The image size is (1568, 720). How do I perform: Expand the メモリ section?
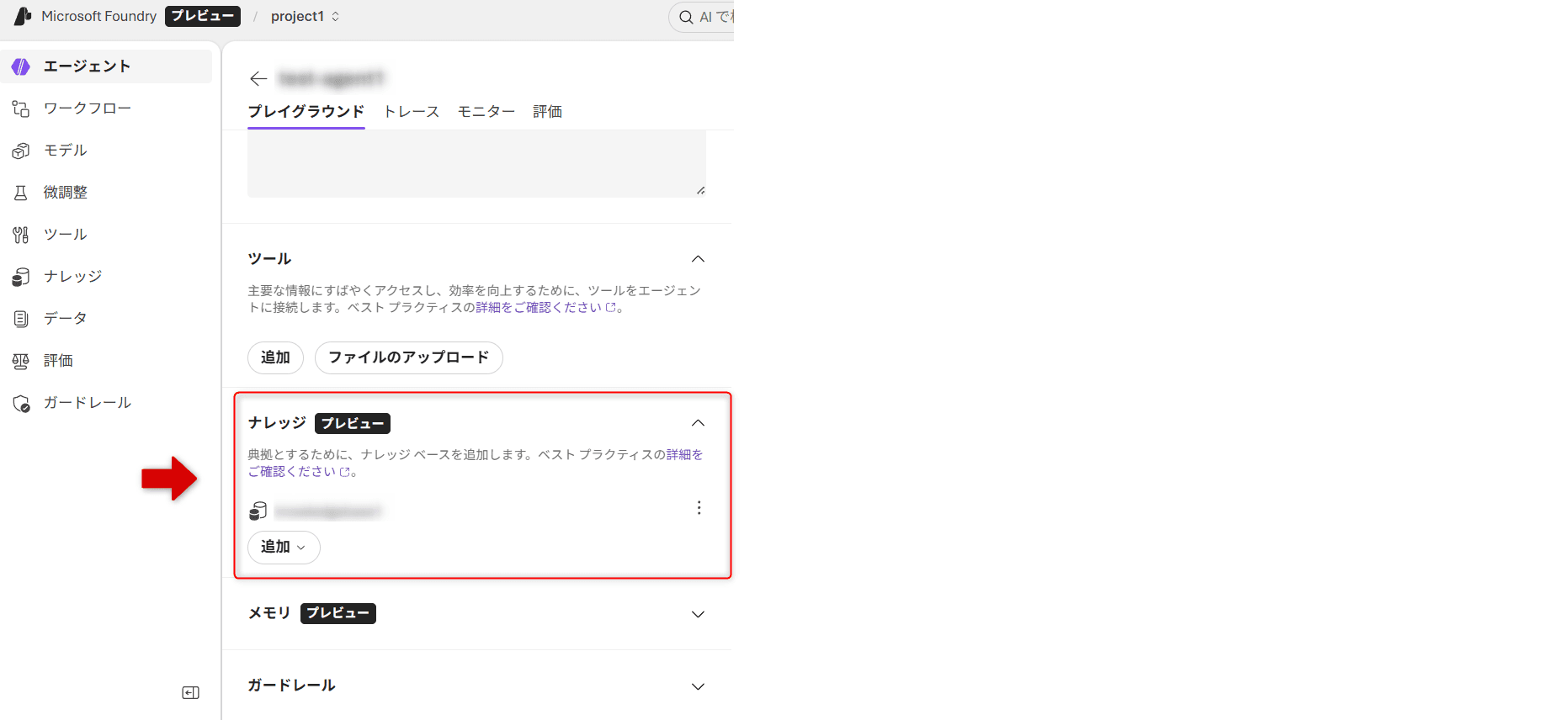tap(698, 614)
